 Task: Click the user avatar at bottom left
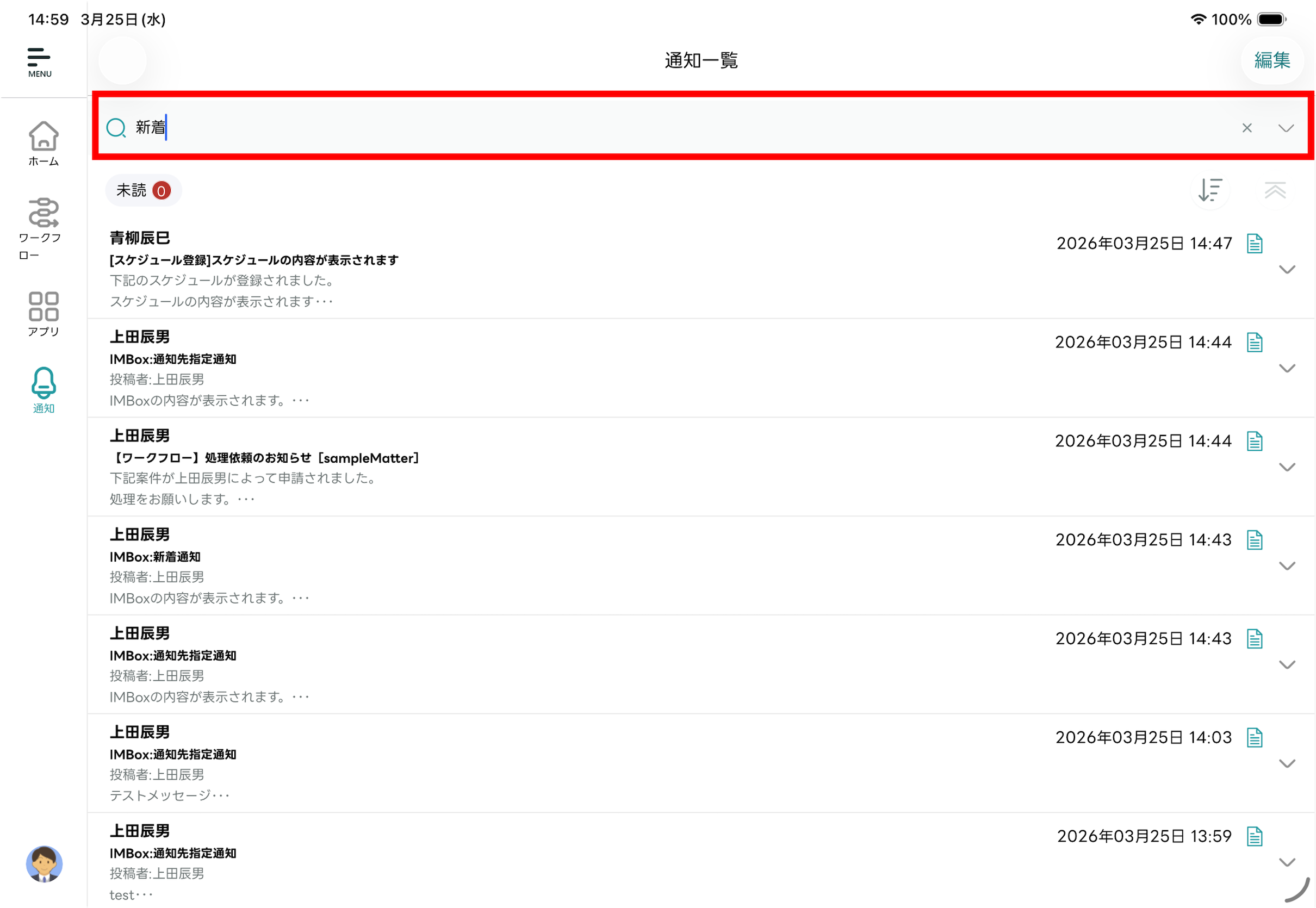click(x=44, y=863)
